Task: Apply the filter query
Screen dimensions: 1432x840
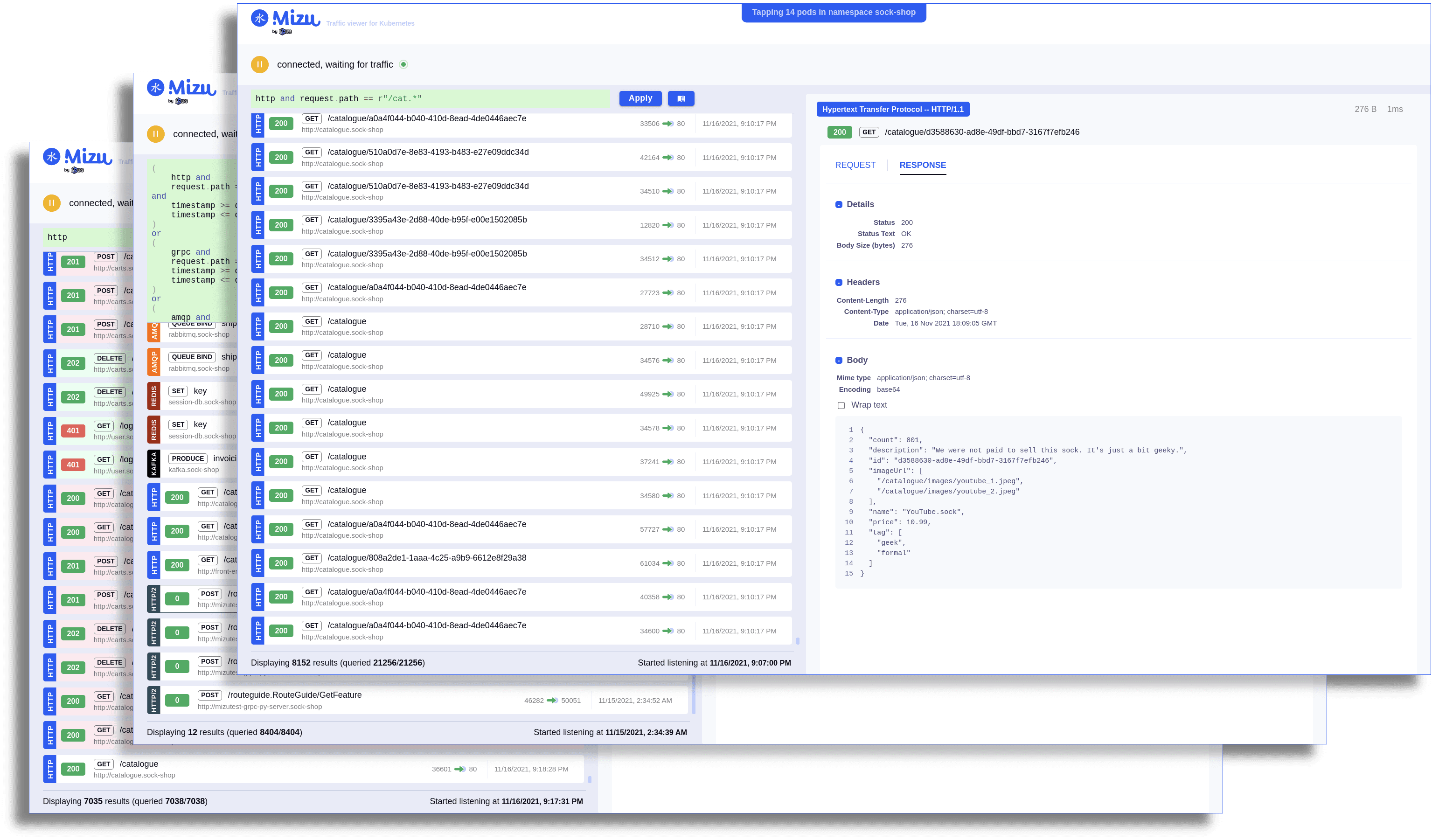Action: tap(640, 98)
